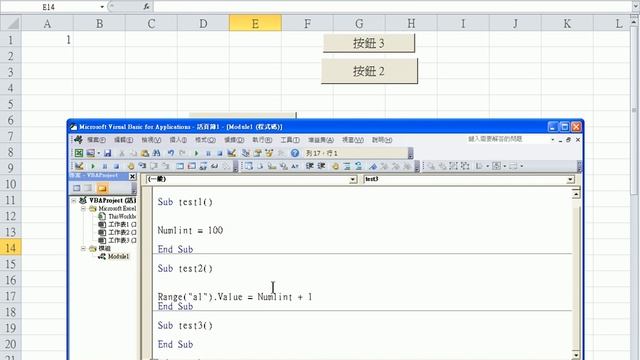Click the Step Into icon
640x360 pixels.
click(142, 166)
